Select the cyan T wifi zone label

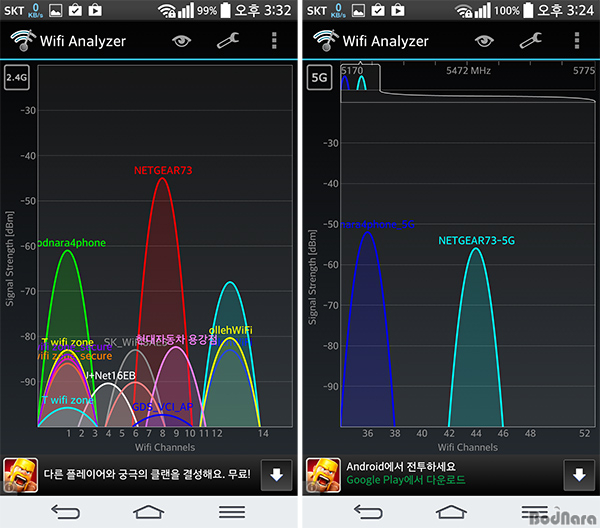point(67,400)
